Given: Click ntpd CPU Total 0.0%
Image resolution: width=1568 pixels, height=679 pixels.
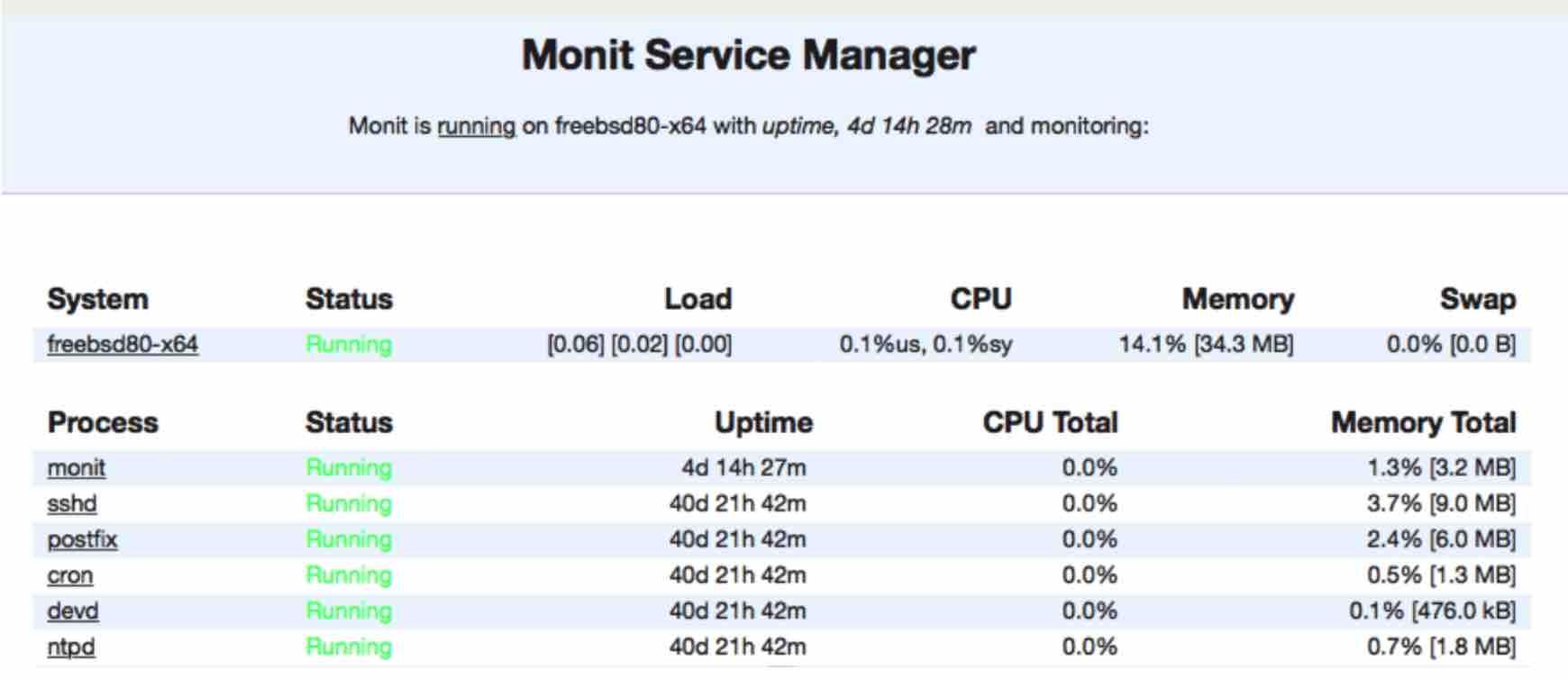Looking at the screenshot, I should (x=1089, y=647).
